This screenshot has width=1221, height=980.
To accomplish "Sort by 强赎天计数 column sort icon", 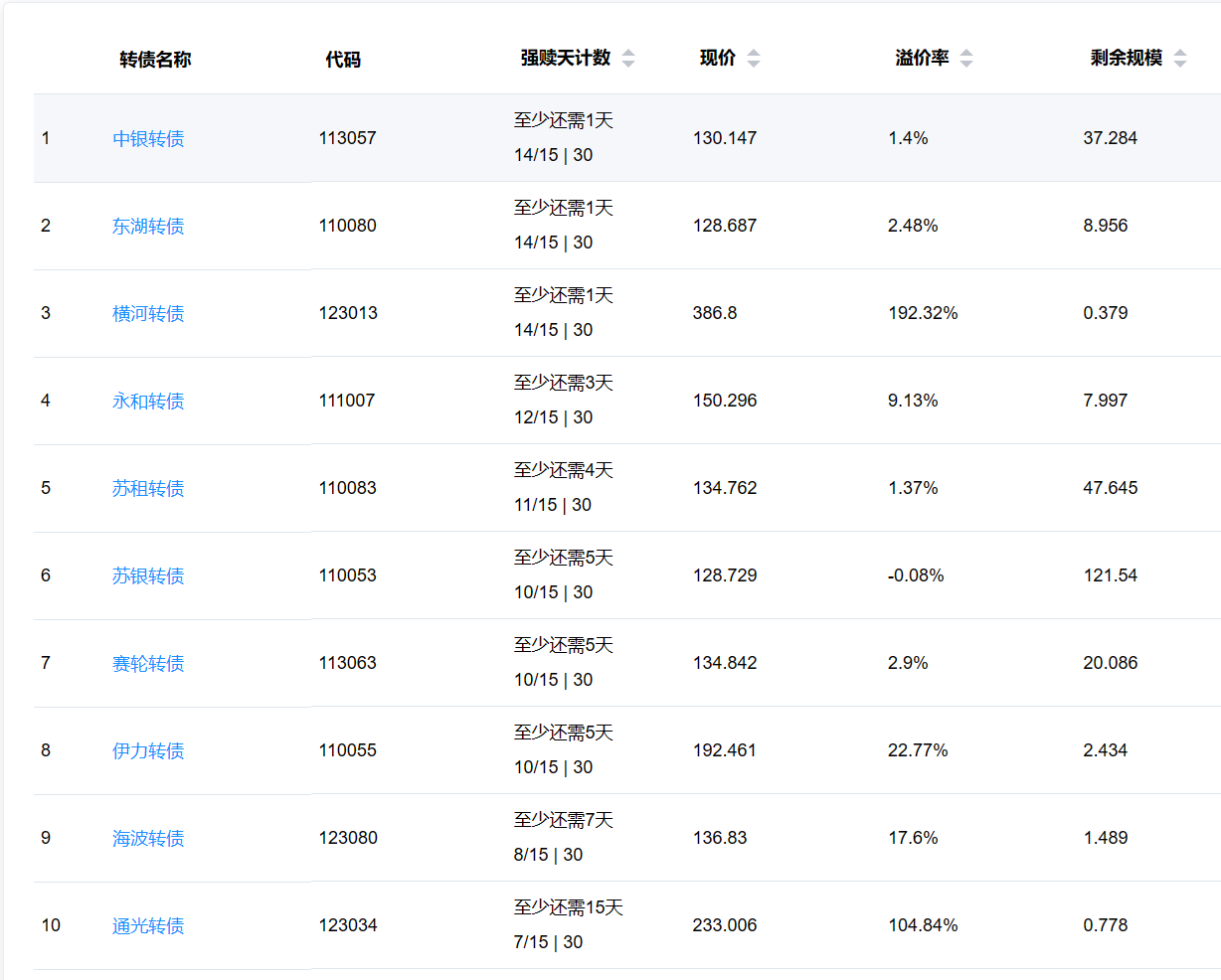I will pos(627,59).
